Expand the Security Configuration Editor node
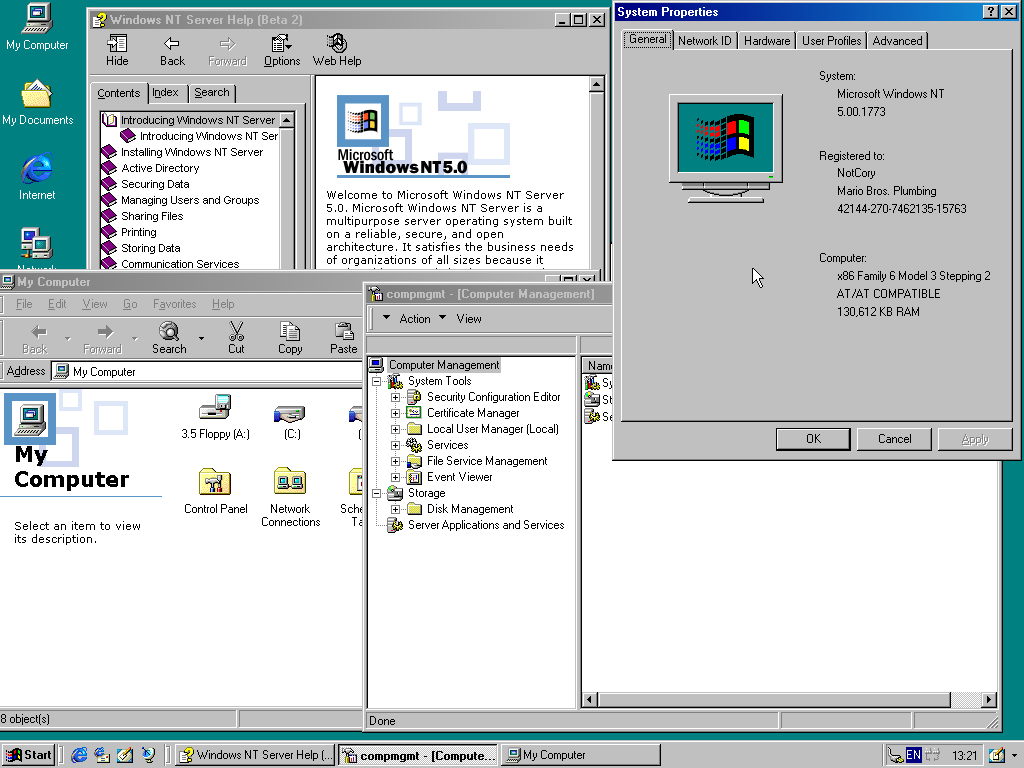1024x768 pixels. coord(396,397)
